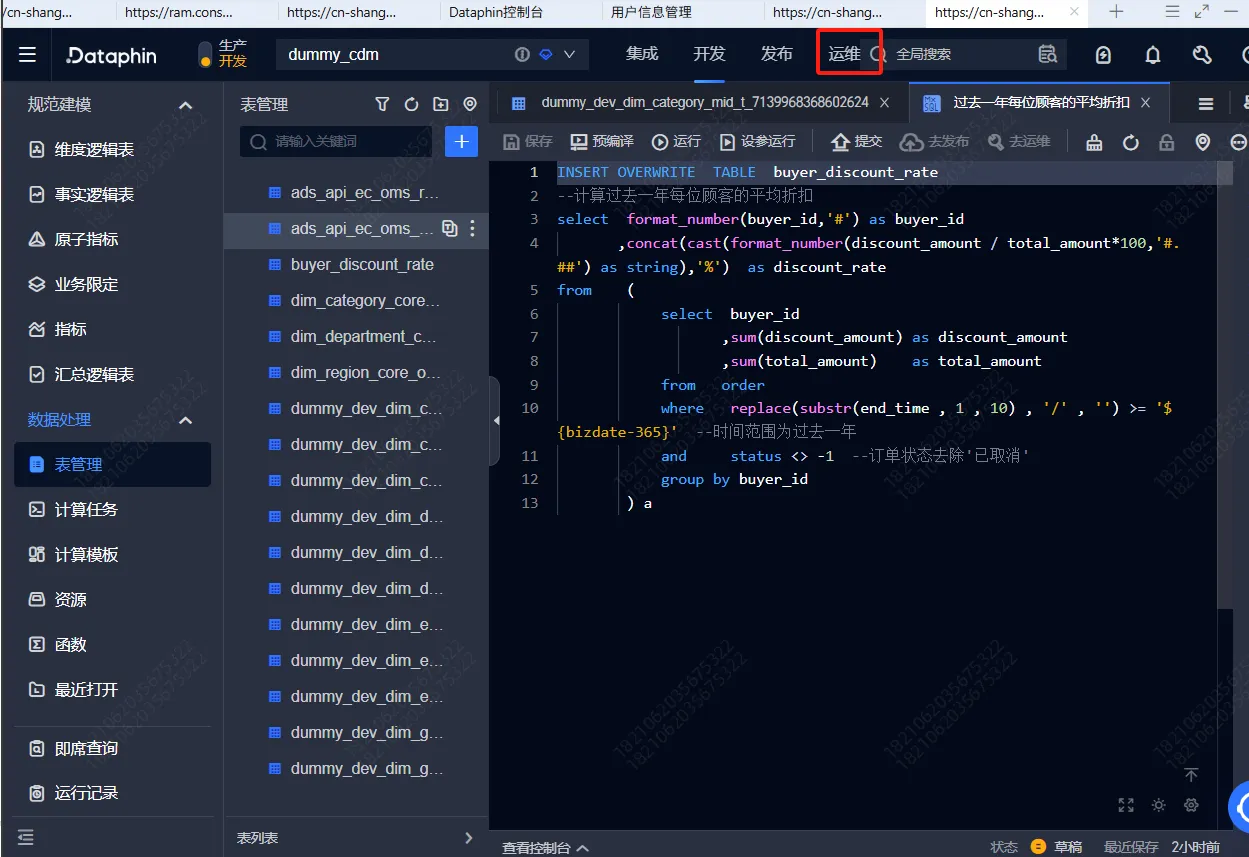
Task: Open 资源 in sidebar
Action: pyautogui.click(x=57, y=599)
